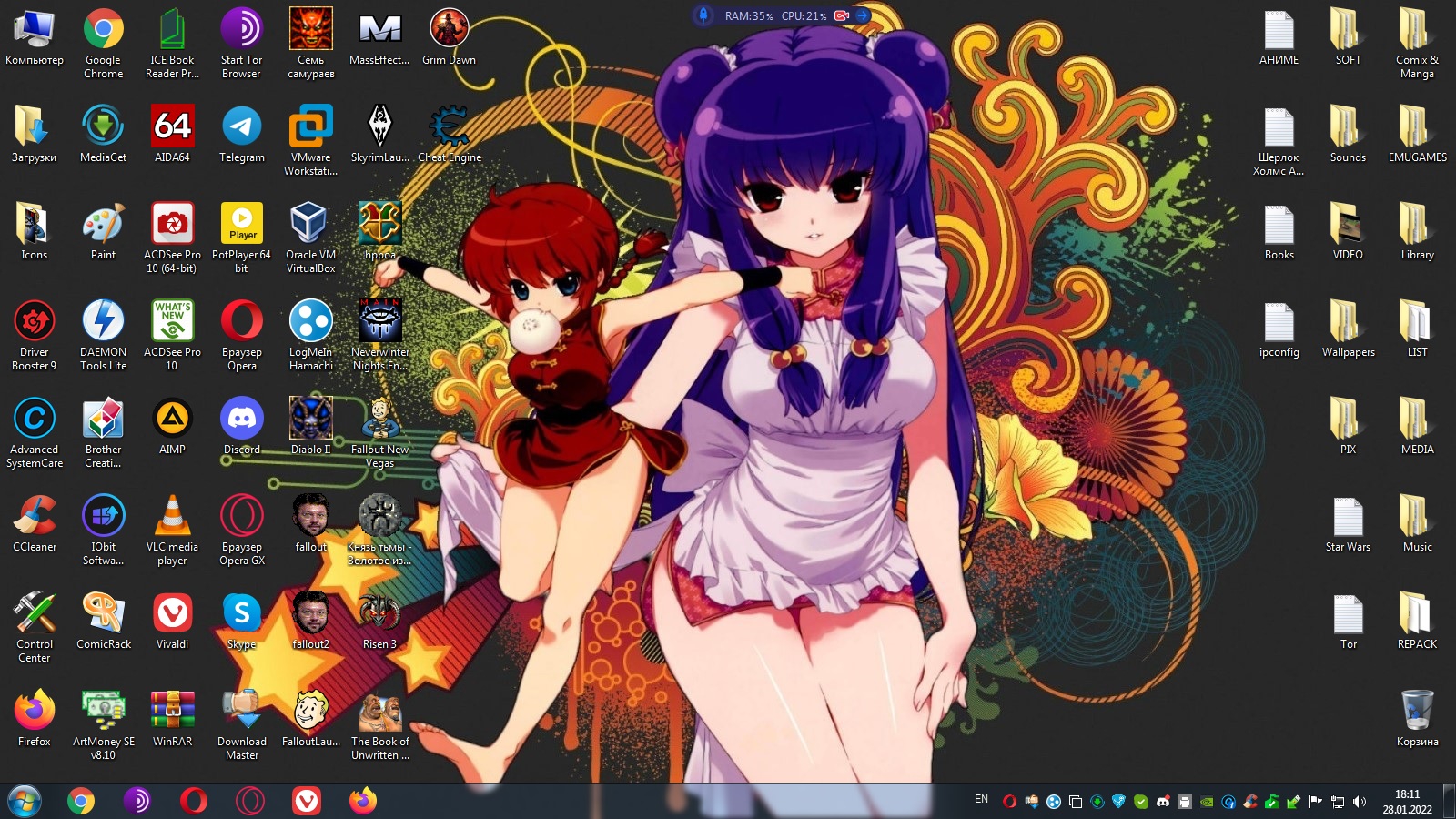This screenshot has width=1456, height=819.
Task: Open the Telegram desktop shortcut
Action: pos(241,135)
